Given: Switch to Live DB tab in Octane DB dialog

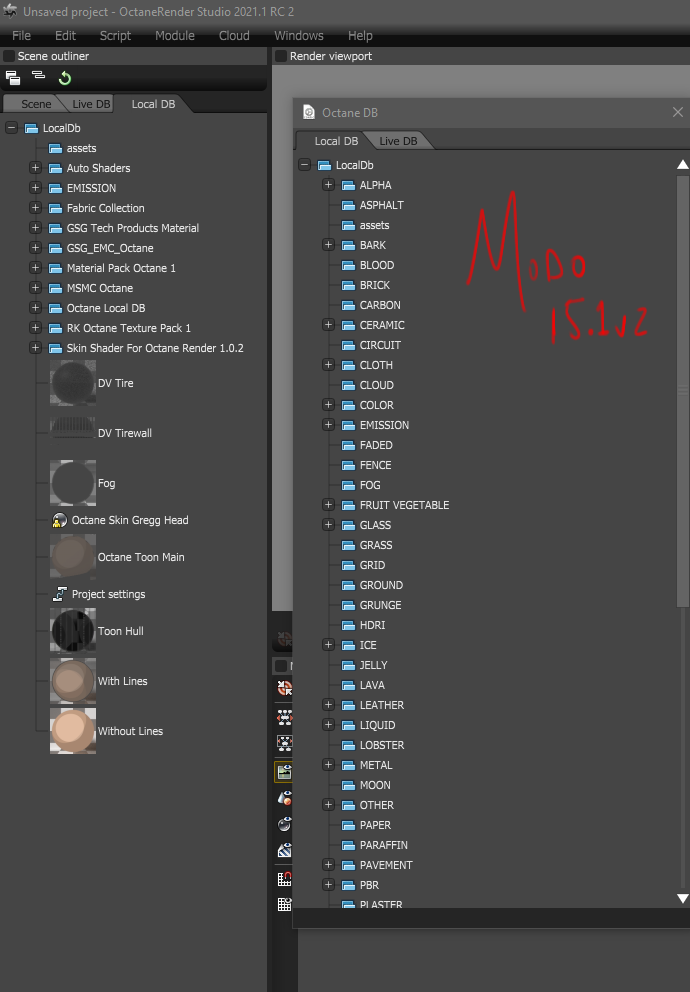Looking at the screenshot, I should point(398,141).
